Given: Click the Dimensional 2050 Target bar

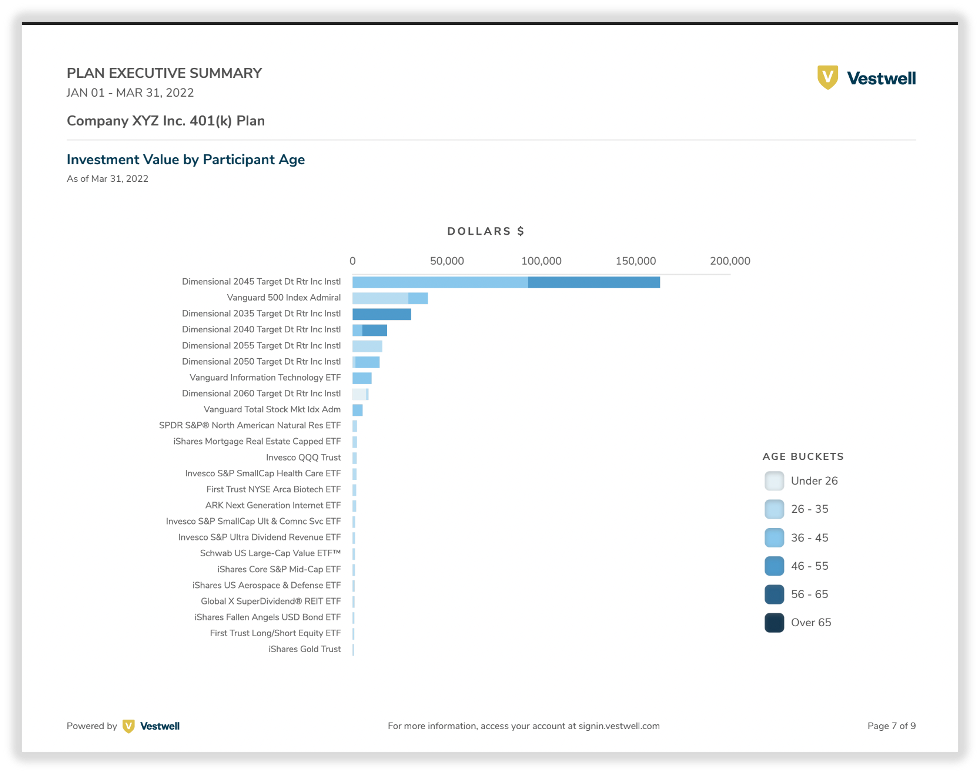Looking at the screenshot, I should pos(366,362).
